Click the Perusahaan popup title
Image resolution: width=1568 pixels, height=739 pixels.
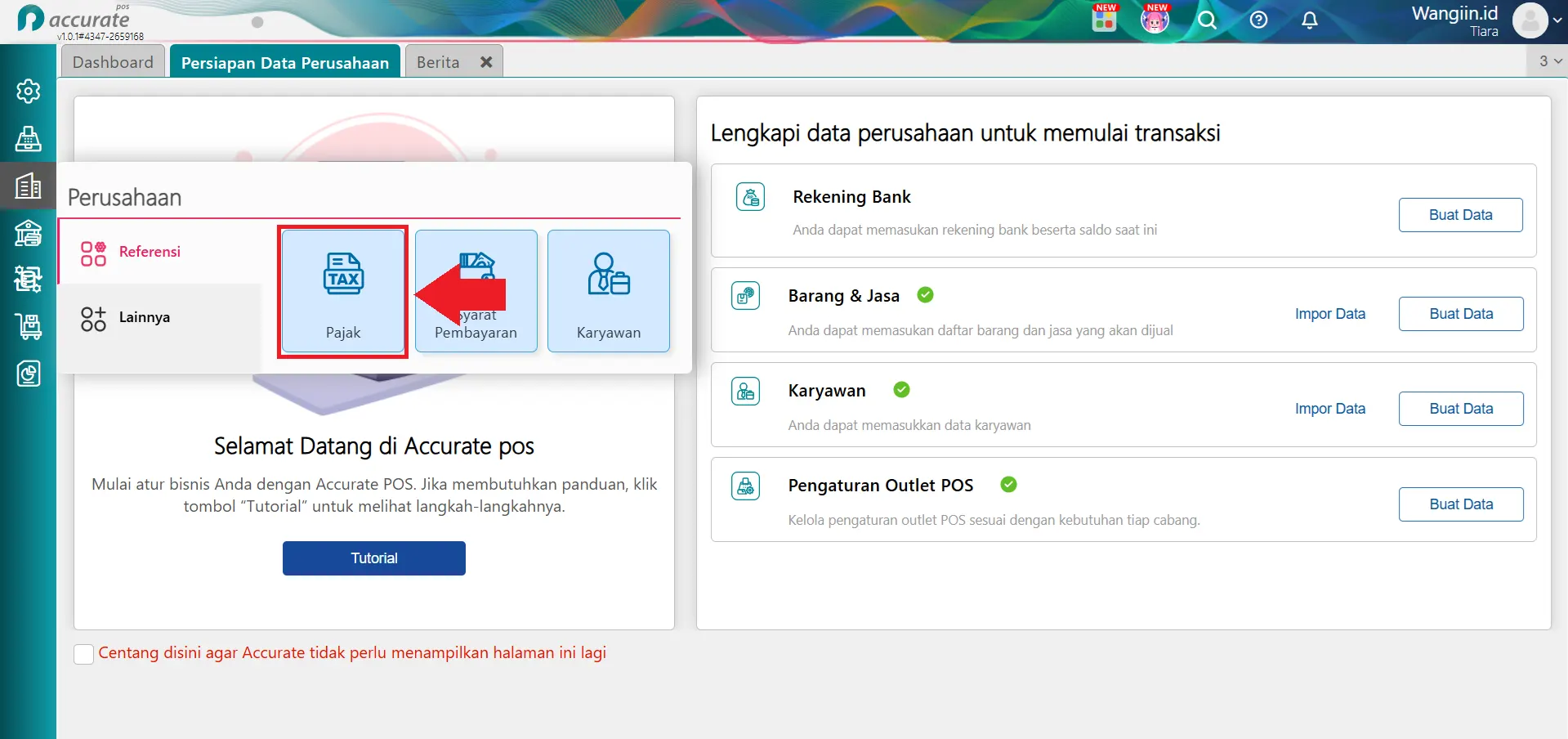(124, 198)
